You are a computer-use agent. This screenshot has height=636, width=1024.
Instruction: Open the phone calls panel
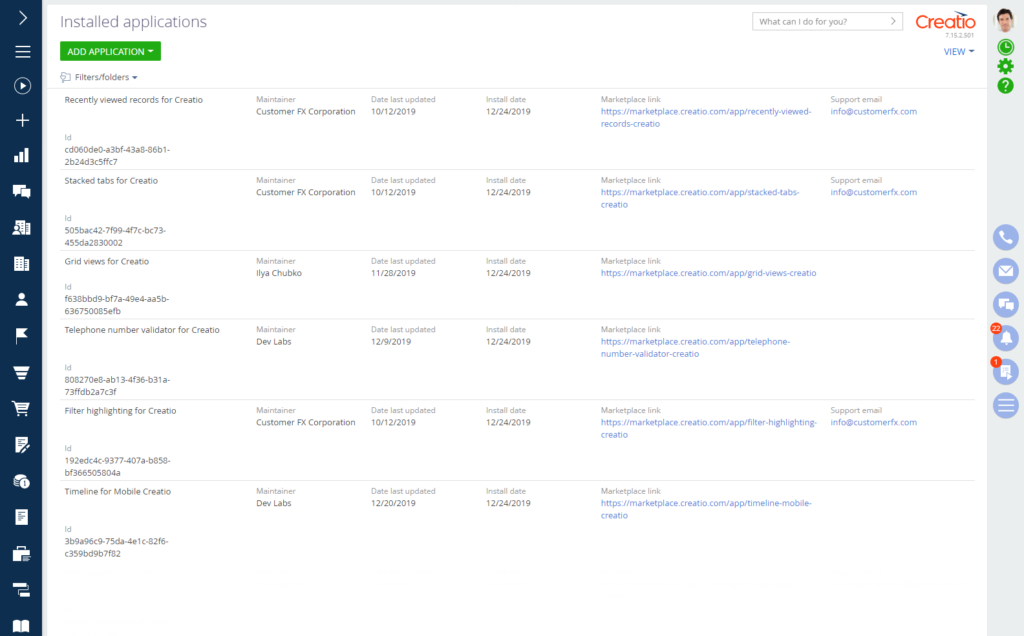coord(1006,238)
